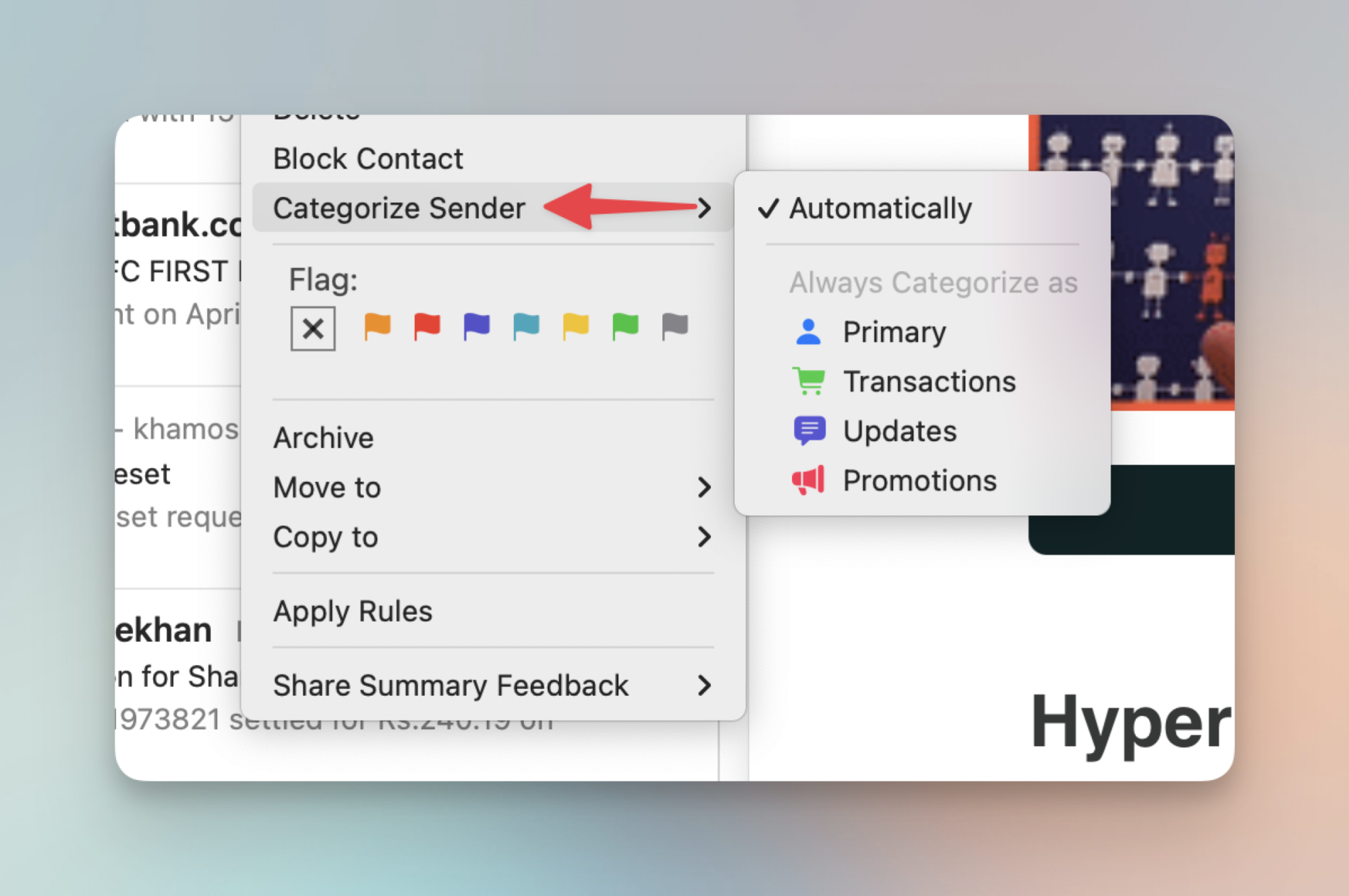Expand the Categorize Sender submenu chevron

point(704,208)
